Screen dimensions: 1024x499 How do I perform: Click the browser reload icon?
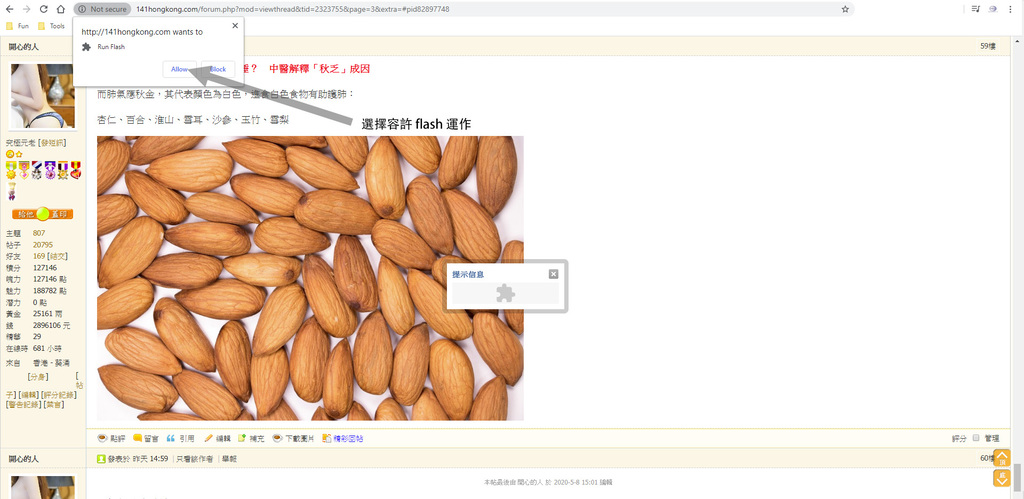[x=43, y=9]
